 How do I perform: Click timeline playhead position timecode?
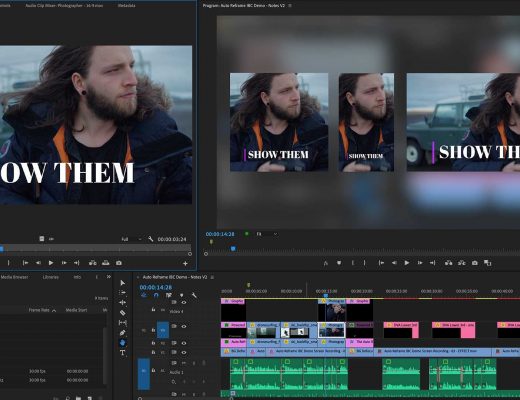coord(156,287)
